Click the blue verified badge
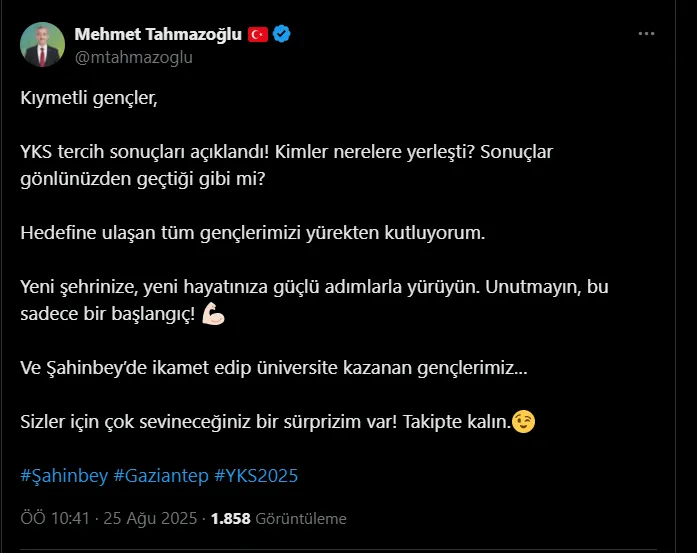The image size is (697, 553). tap(283, 35)
